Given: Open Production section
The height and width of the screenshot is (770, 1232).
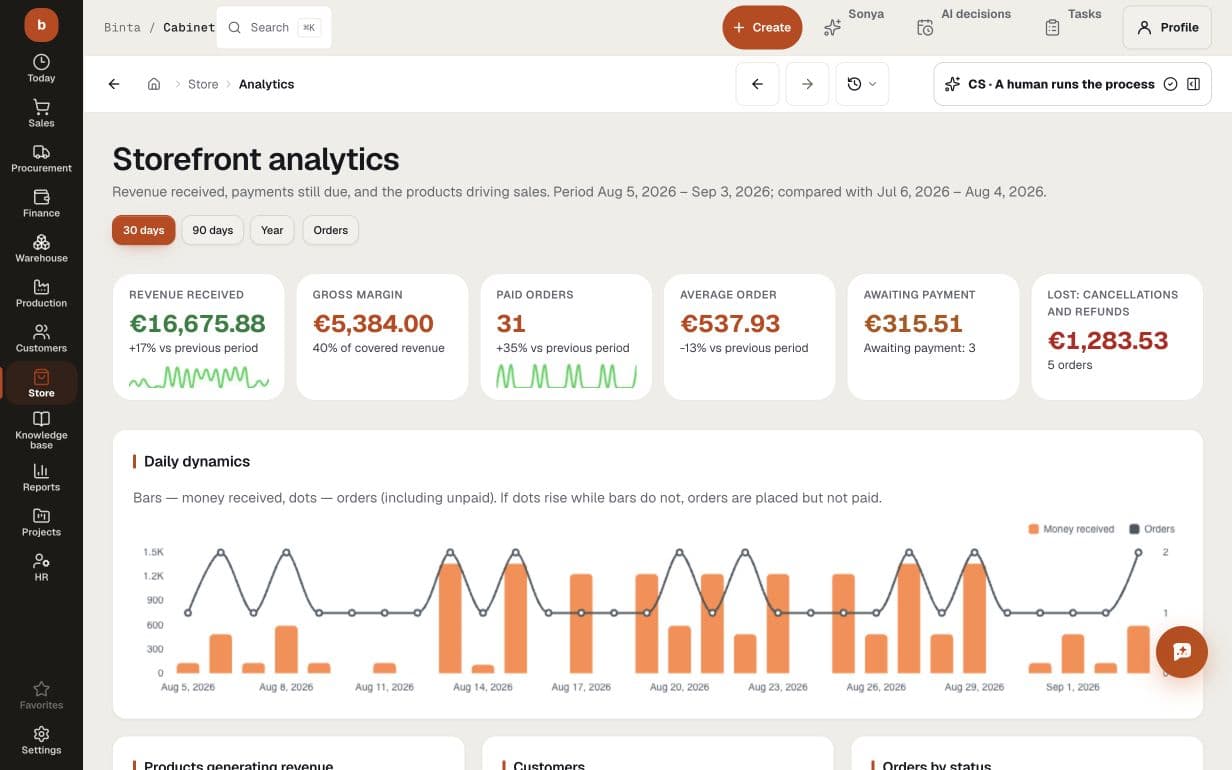Looking at the screenshot, I should pyautogui.click(x=41, y=293).
